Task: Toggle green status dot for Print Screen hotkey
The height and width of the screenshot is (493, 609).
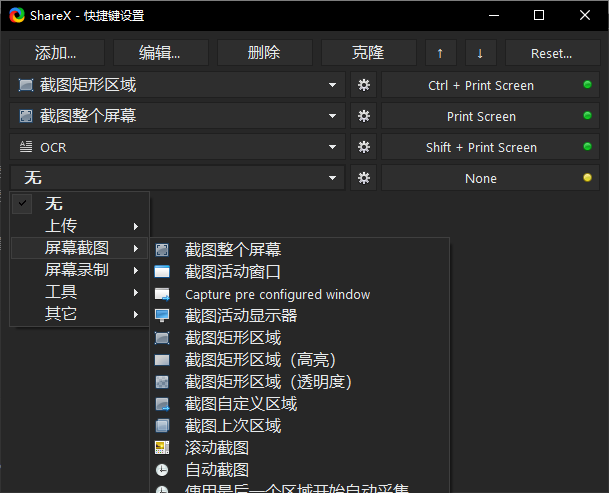Action: coord(587,115)
